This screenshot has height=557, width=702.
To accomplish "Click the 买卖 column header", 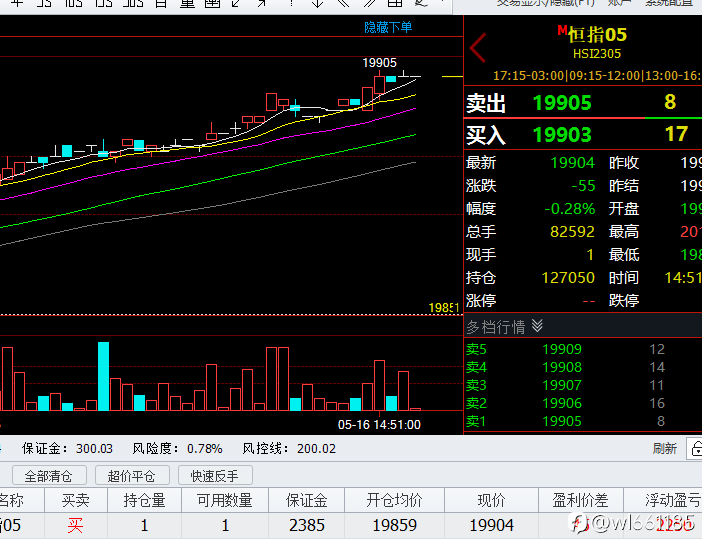I will pos(76,500).
